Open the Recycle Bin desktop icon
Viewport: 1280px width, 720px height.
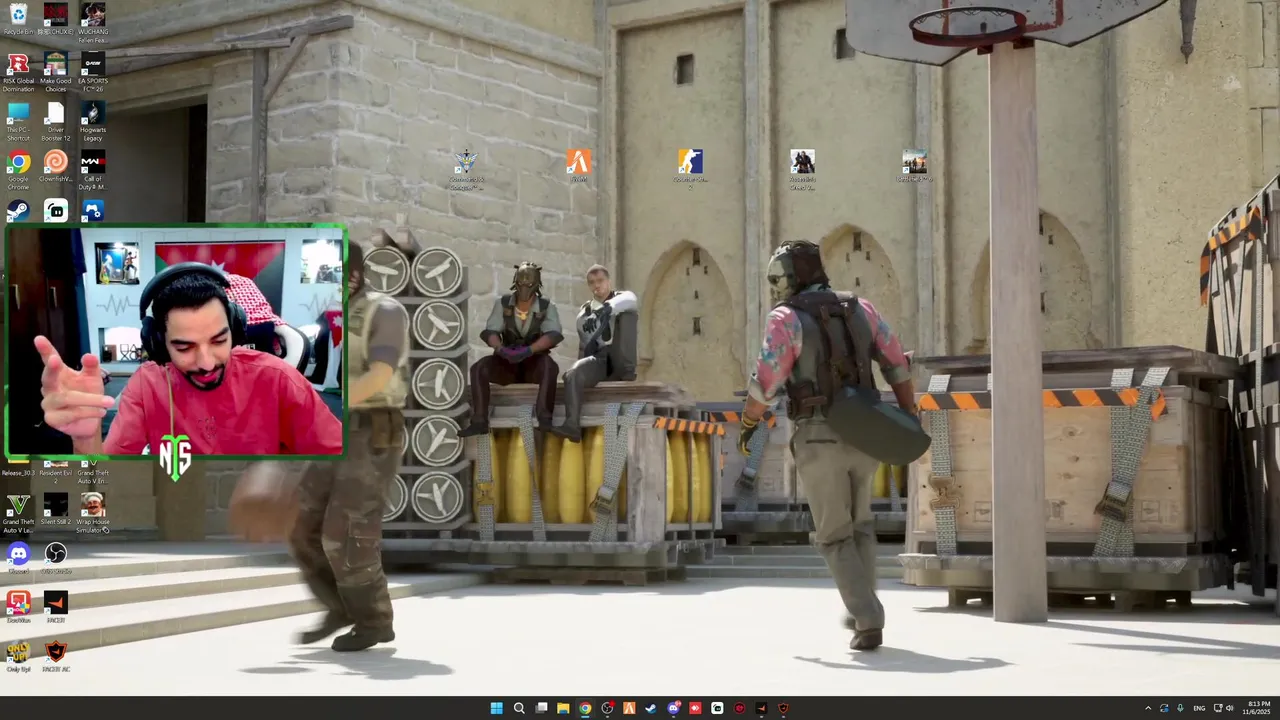click(18, 19)
